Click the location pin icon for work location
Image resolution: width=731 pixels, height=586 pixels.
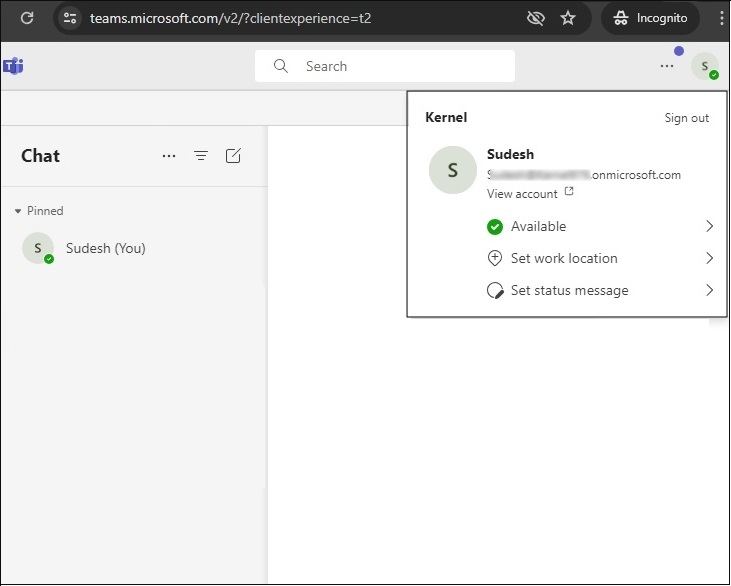pos(495,258)
